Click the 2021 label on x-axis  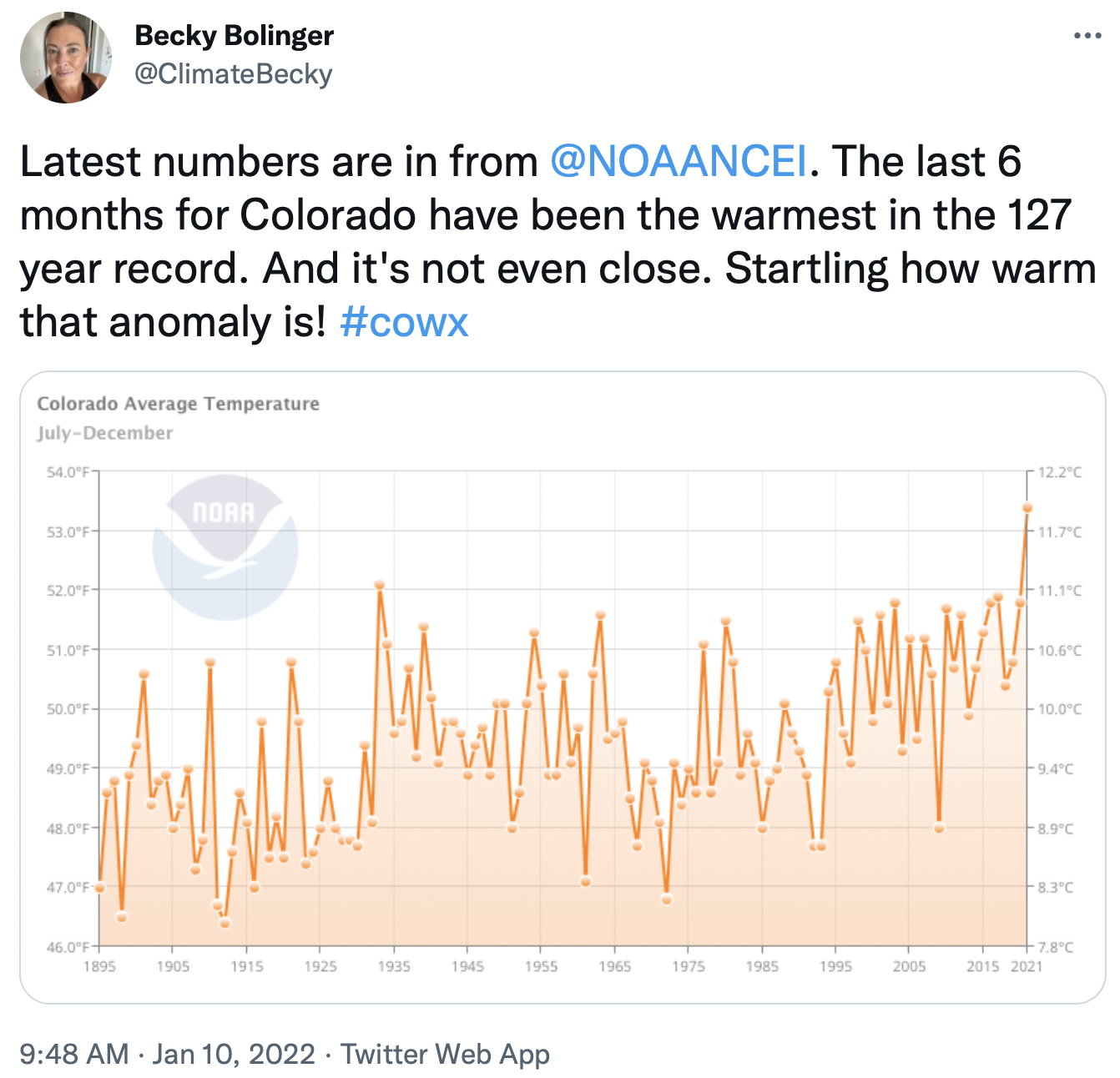(x=1027, y=966)
